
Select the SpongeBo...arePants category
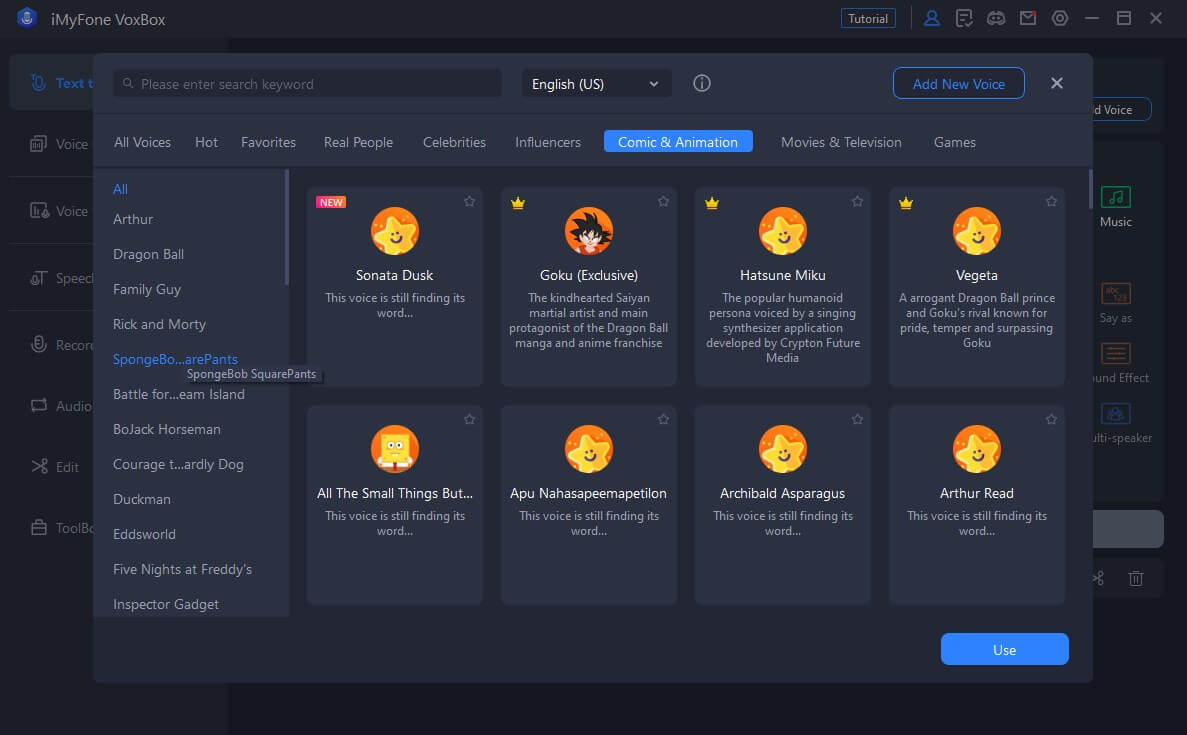coord(175,359)
